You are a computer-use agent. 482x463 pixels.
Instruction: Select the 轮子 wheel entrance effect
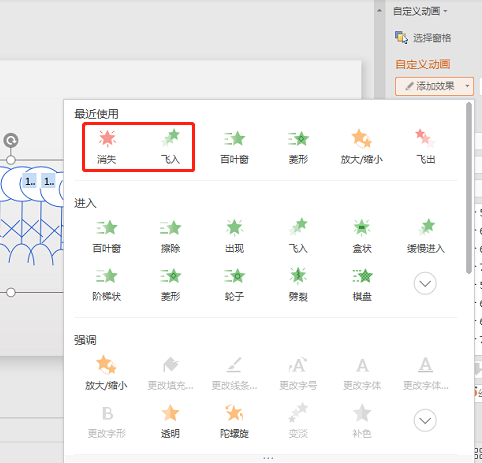pos(234,284)
